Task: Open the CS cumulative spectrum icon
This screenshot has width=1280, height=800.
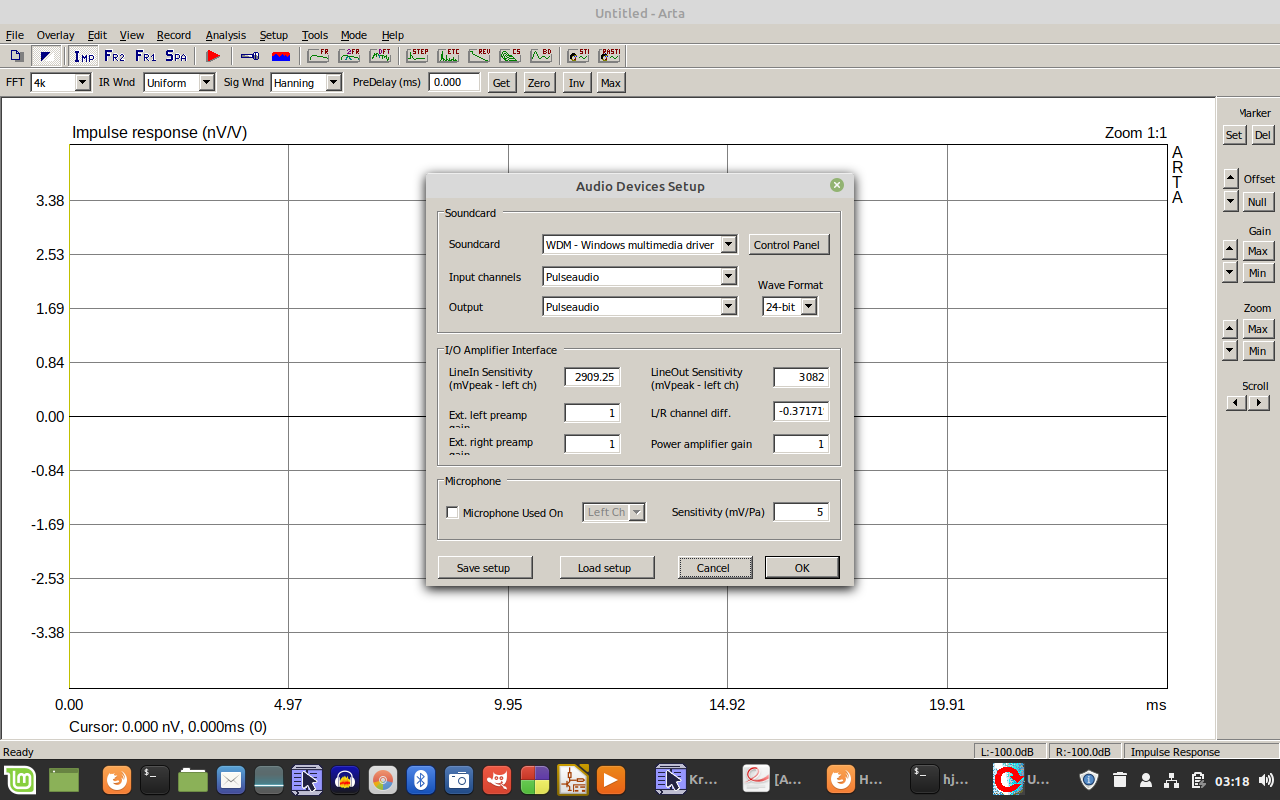Action: pos(510,56)
